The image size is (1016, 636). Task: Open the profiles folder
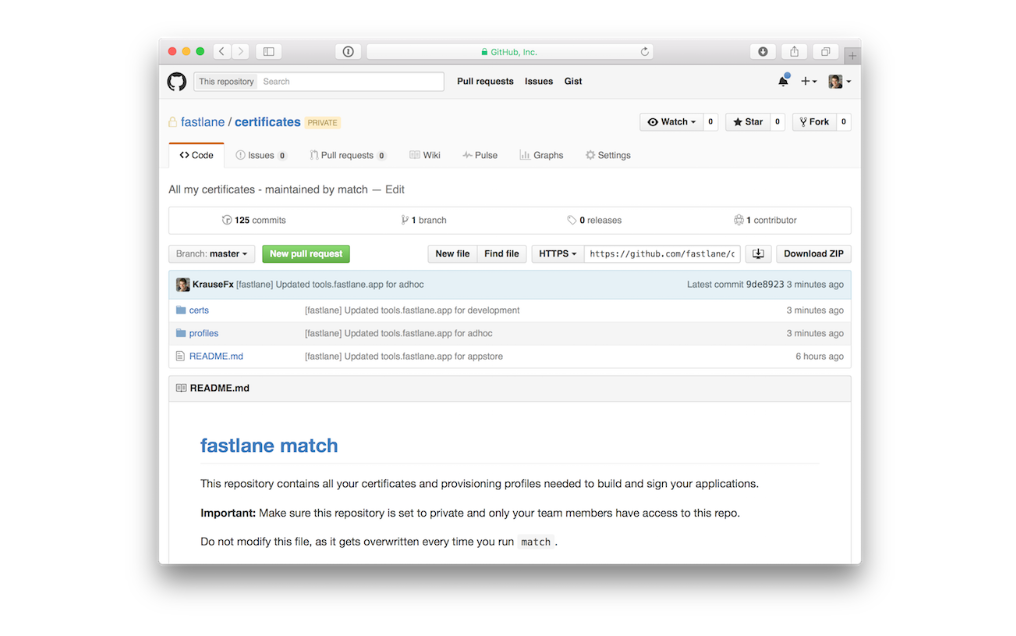pos(203,333)
